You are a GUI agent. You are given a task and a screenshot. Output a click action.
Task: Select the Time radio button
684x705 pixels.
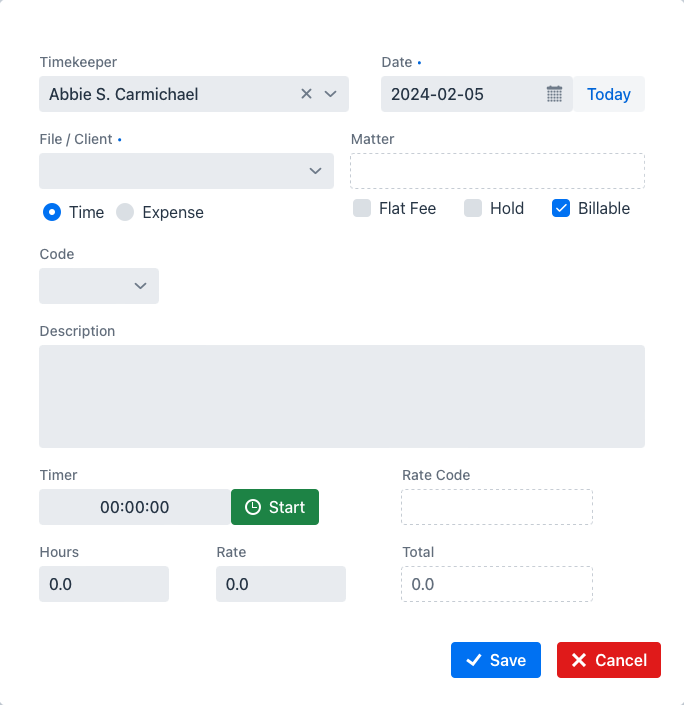(52, 212)
